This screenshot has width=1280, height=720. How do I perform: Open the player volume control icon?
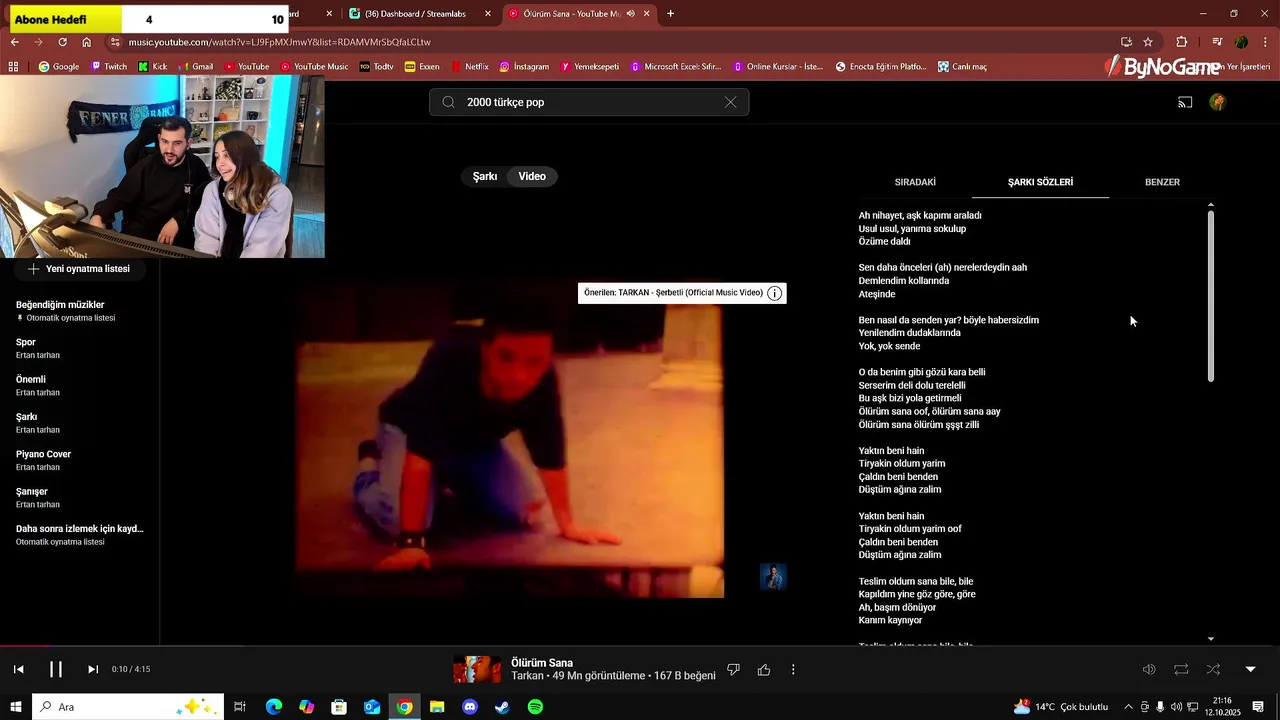point(1149,669)
